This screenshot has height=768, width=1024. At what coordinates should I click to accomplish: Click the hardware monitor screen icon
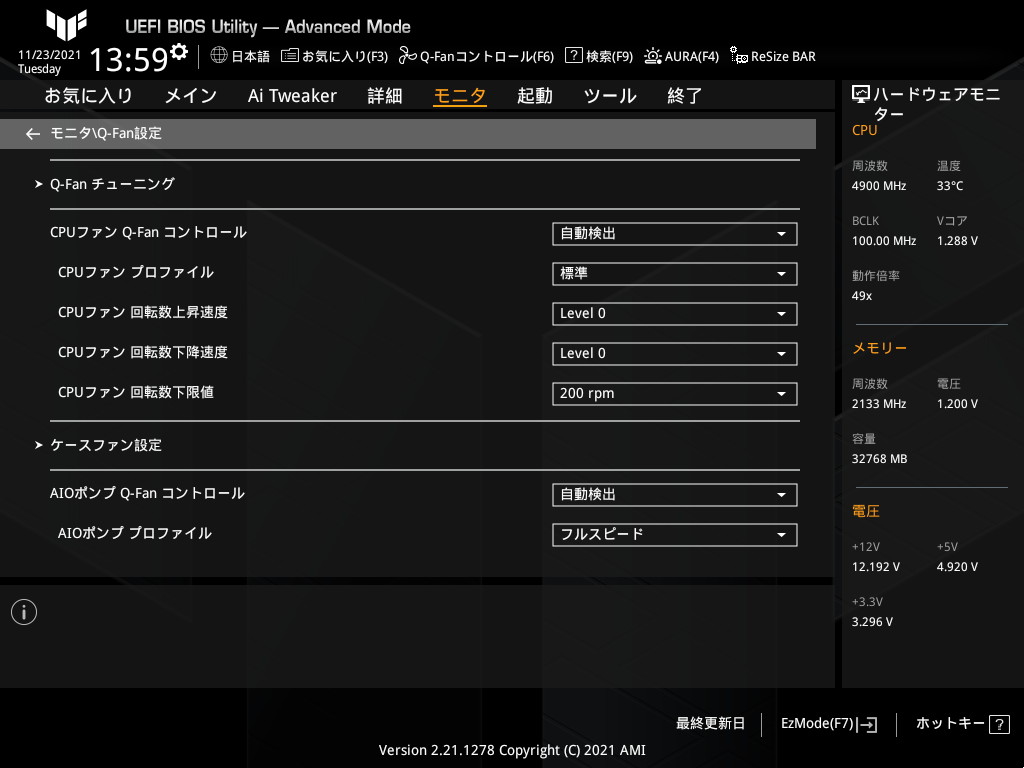861,95
